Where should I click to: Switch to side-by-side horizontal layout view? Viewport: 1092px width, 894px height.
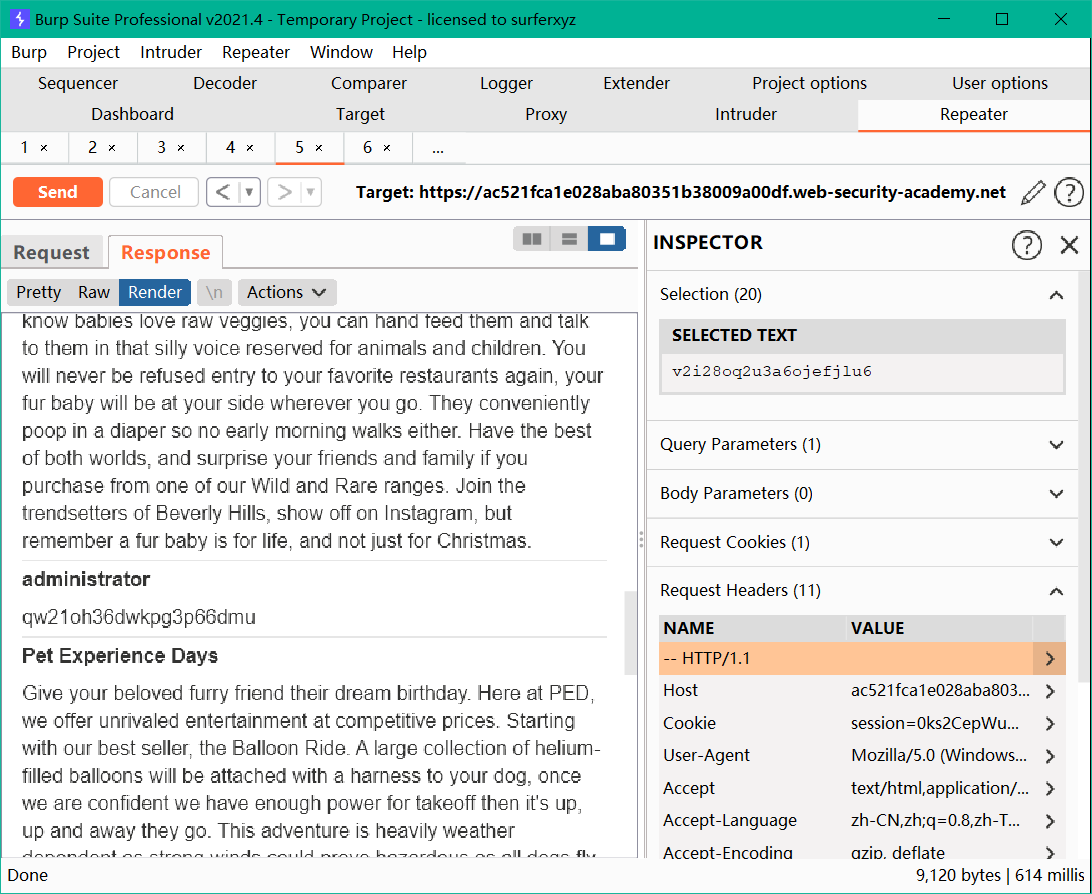[532, 239]
